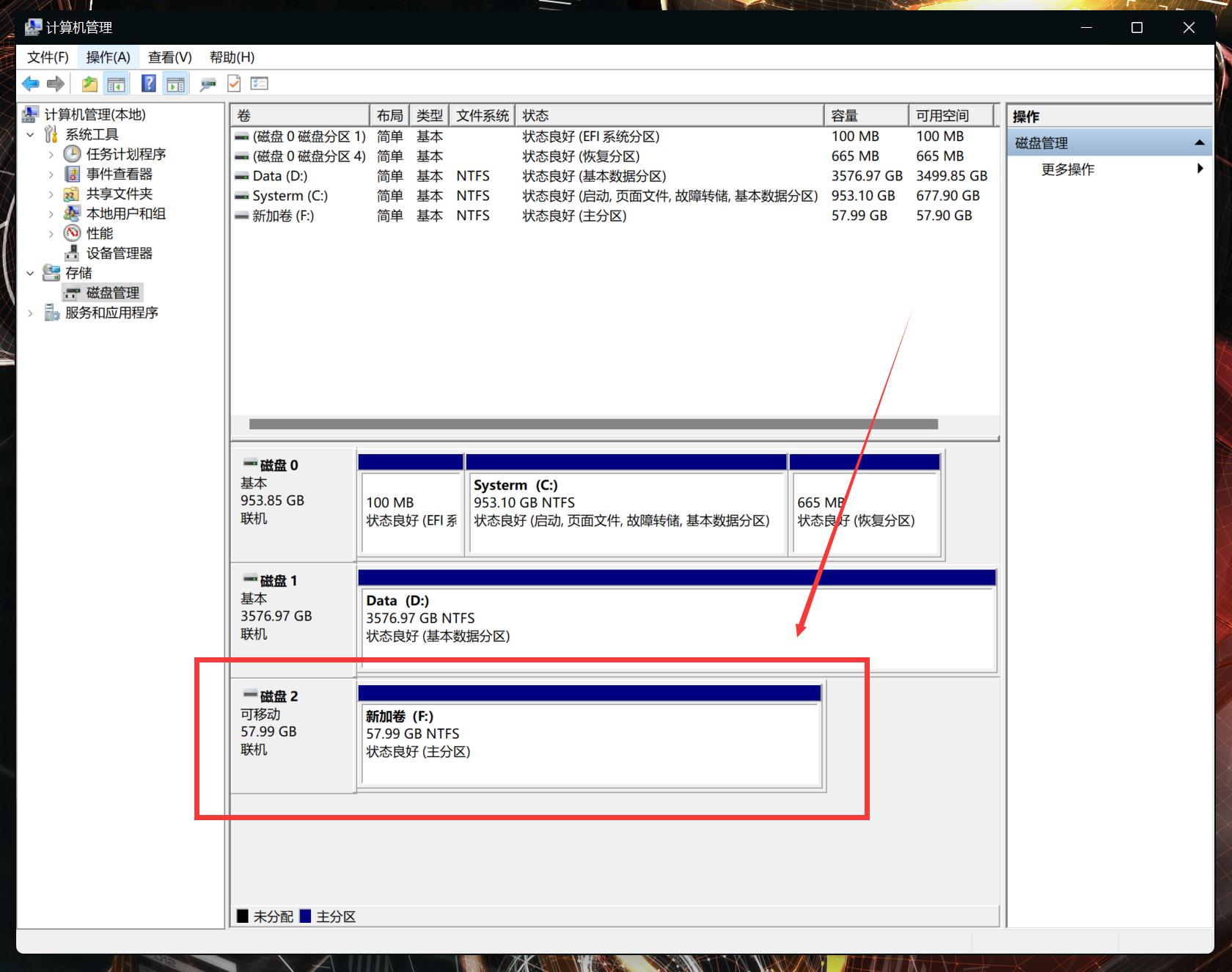The width and height of the screenshot is (1232, 972).
Task: Expand the 任务计划程序 tree node
Action: tap(51, 154)
